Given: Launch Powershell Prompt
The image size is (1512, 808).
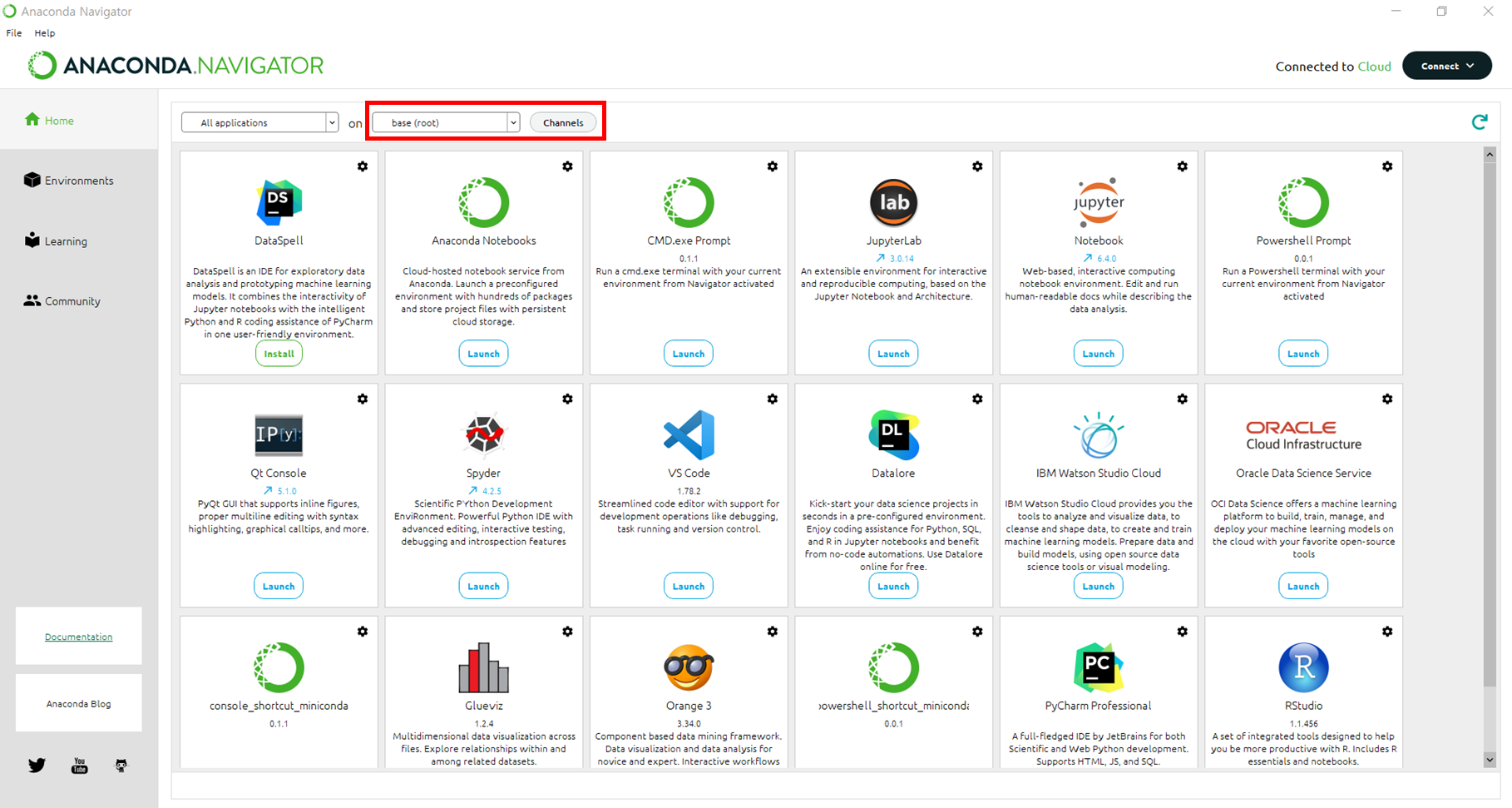Looking at the screenshot, I should click(x=1303, y=354).
